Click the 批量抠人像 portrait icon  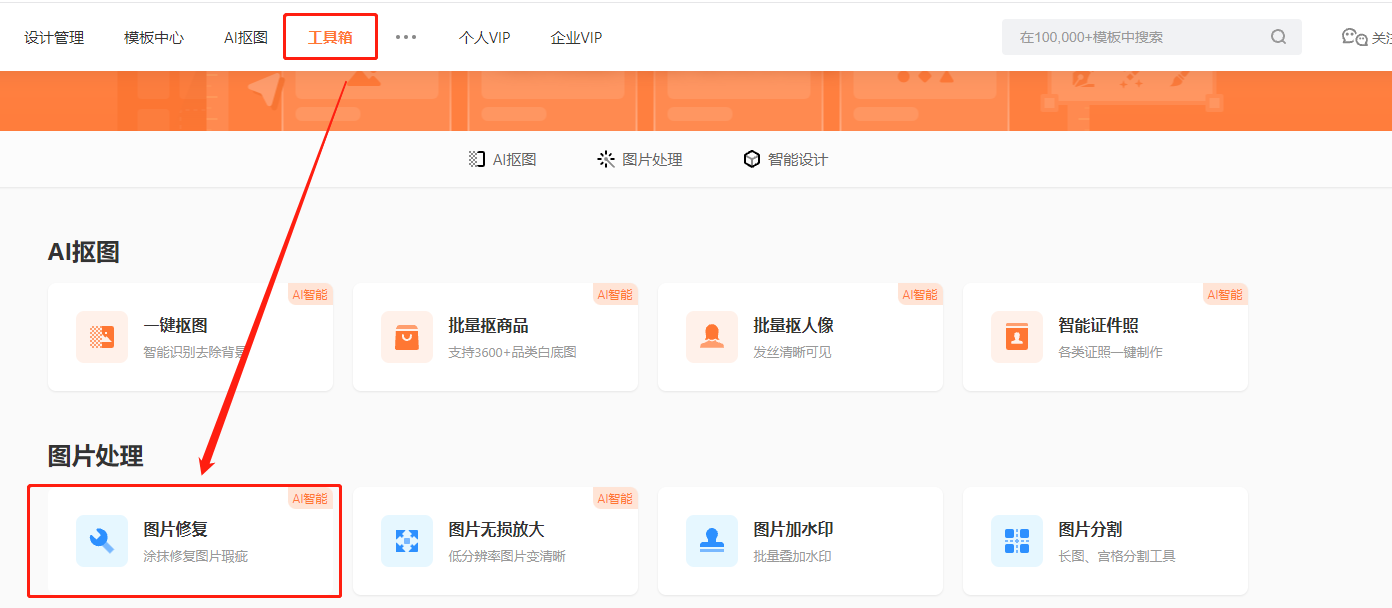coord(712,337)
